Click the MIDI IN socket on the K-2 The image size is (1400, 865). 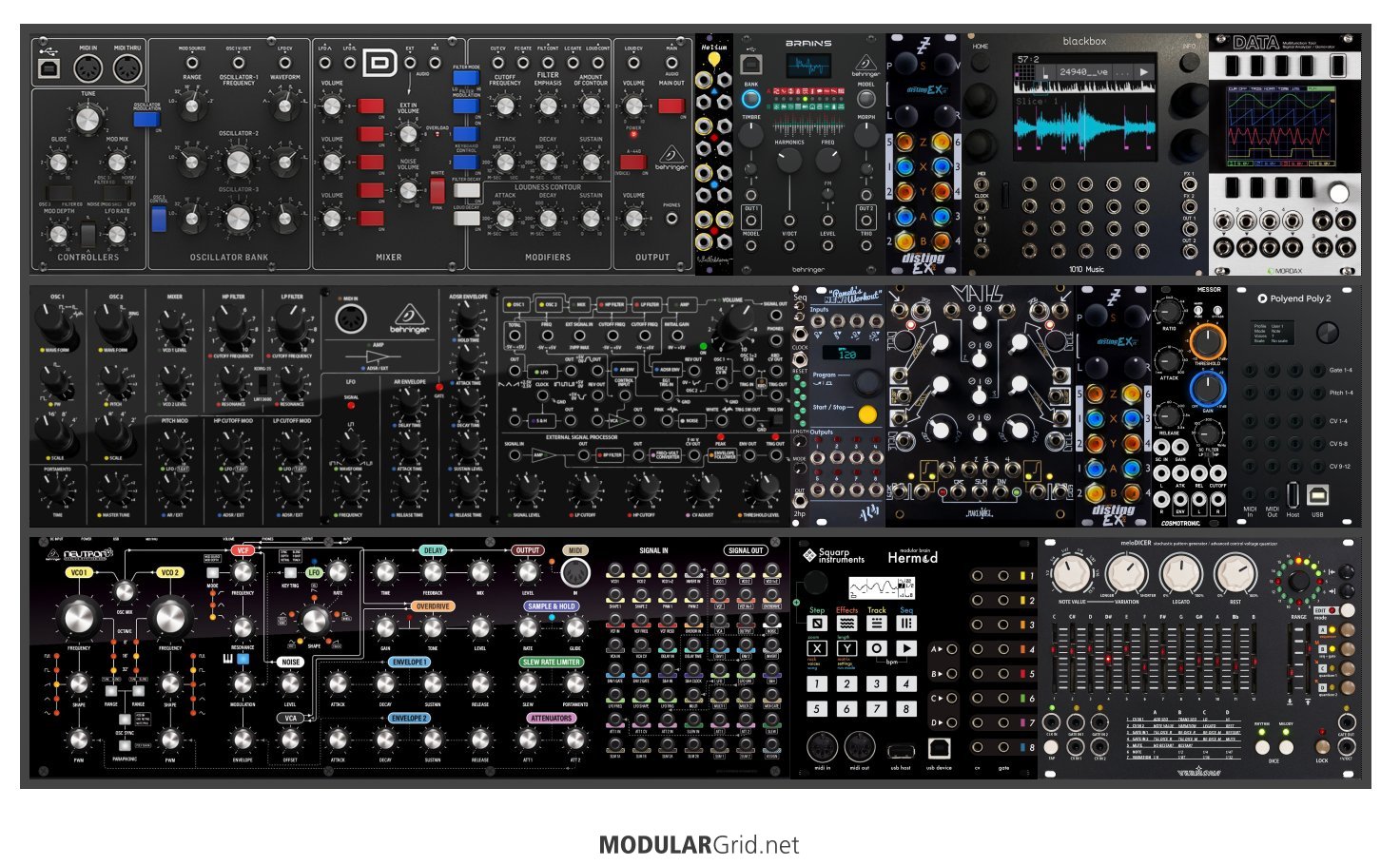351,317
